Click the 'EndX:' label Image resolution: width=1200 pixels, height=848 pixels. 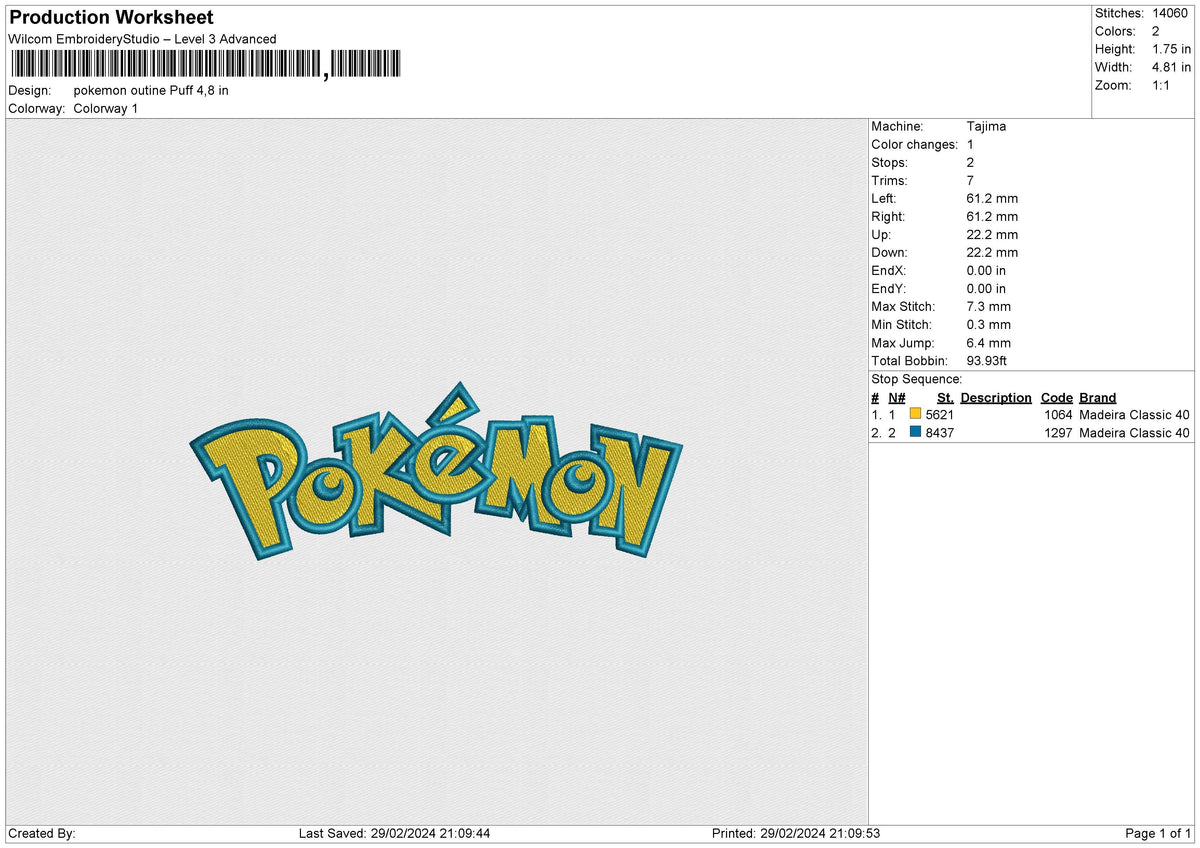890,270
